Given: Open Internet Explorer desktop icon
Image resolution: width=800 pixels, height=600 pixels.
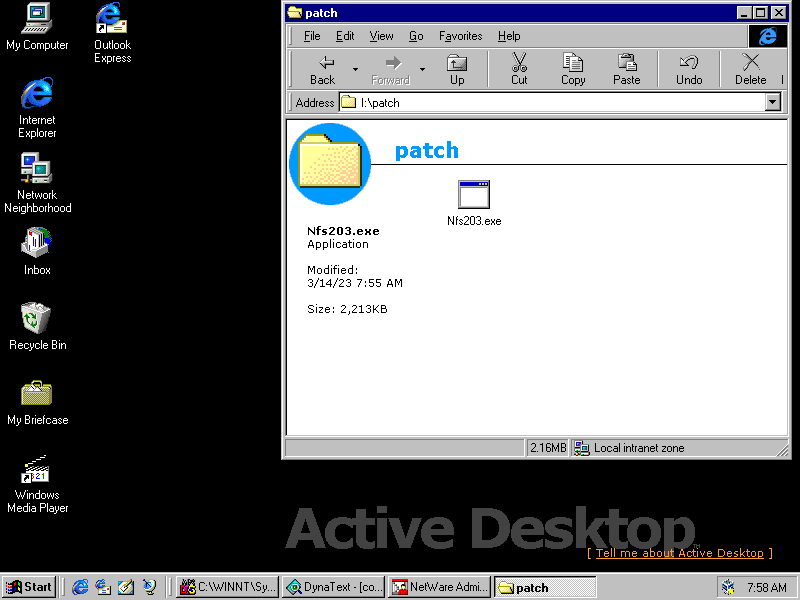Looking at the screenshot, I should pyautogui.click(x=37, y=108).
